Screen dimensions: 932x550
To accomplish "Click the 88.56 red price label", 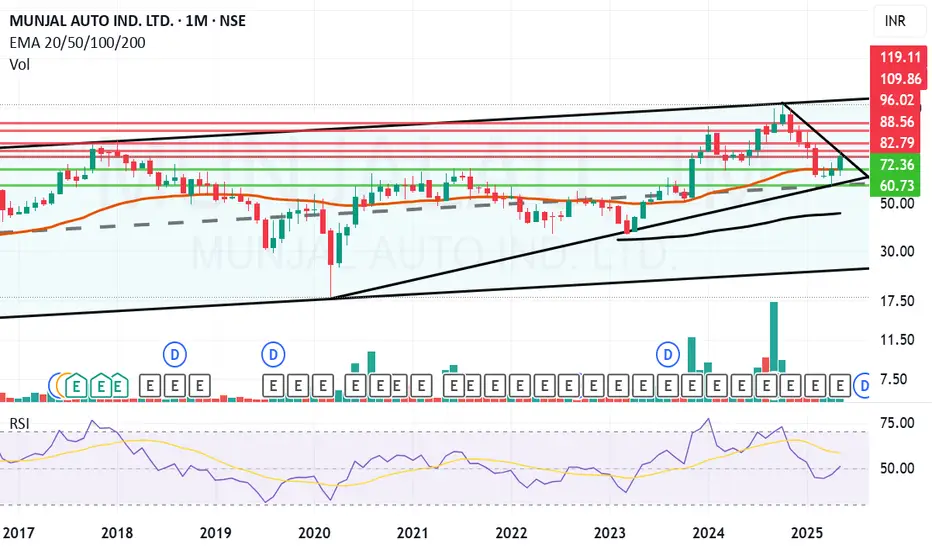I will point(896,121).
